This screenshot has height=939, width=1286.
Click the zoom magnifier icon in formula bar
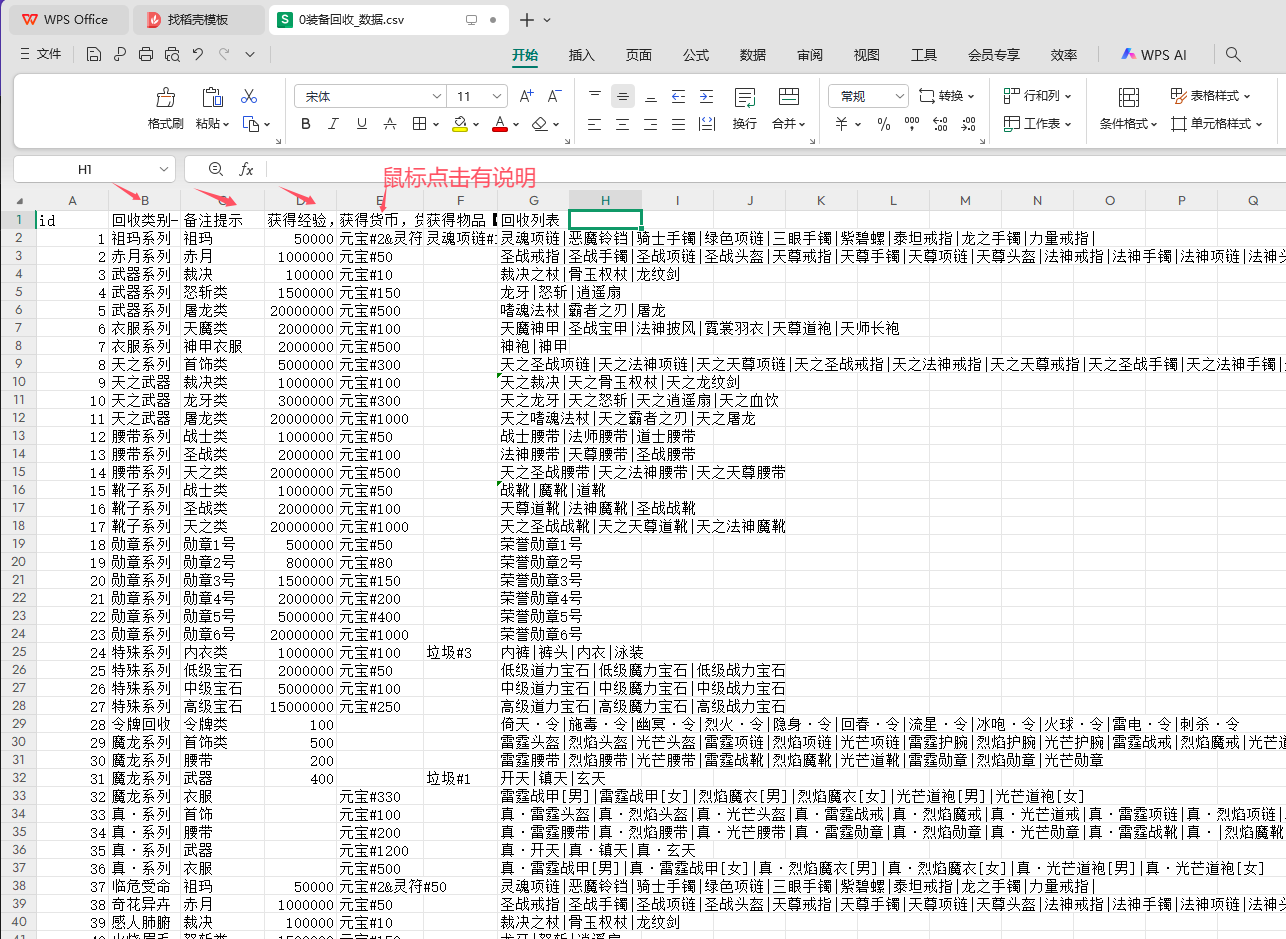click(x=216, y=169)
